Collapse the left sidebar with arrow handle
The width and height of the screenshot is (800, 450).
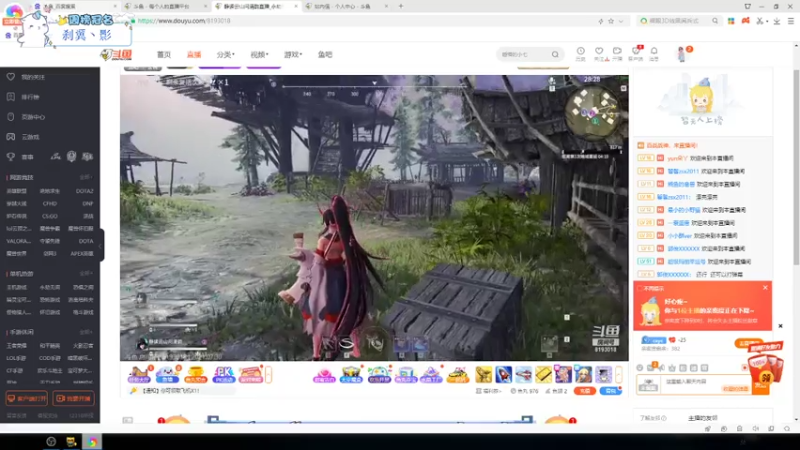click(101, 245)
